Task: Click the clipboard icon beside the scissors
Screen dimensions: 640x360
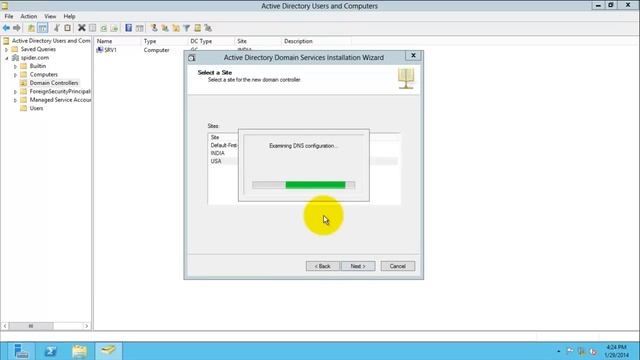Action: point(67,28)
